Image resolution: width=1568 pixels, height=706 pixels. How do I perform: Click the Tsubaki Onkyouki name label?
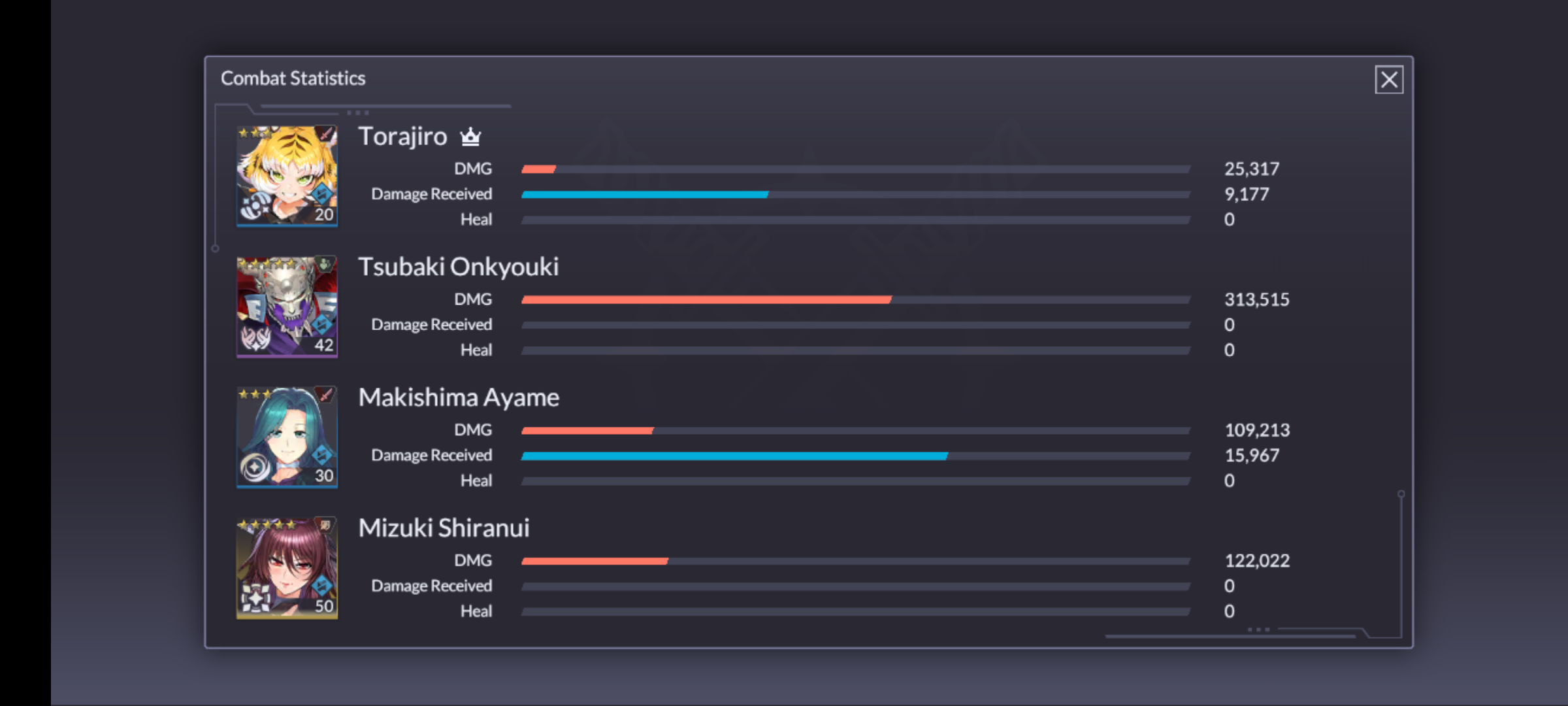458,267
